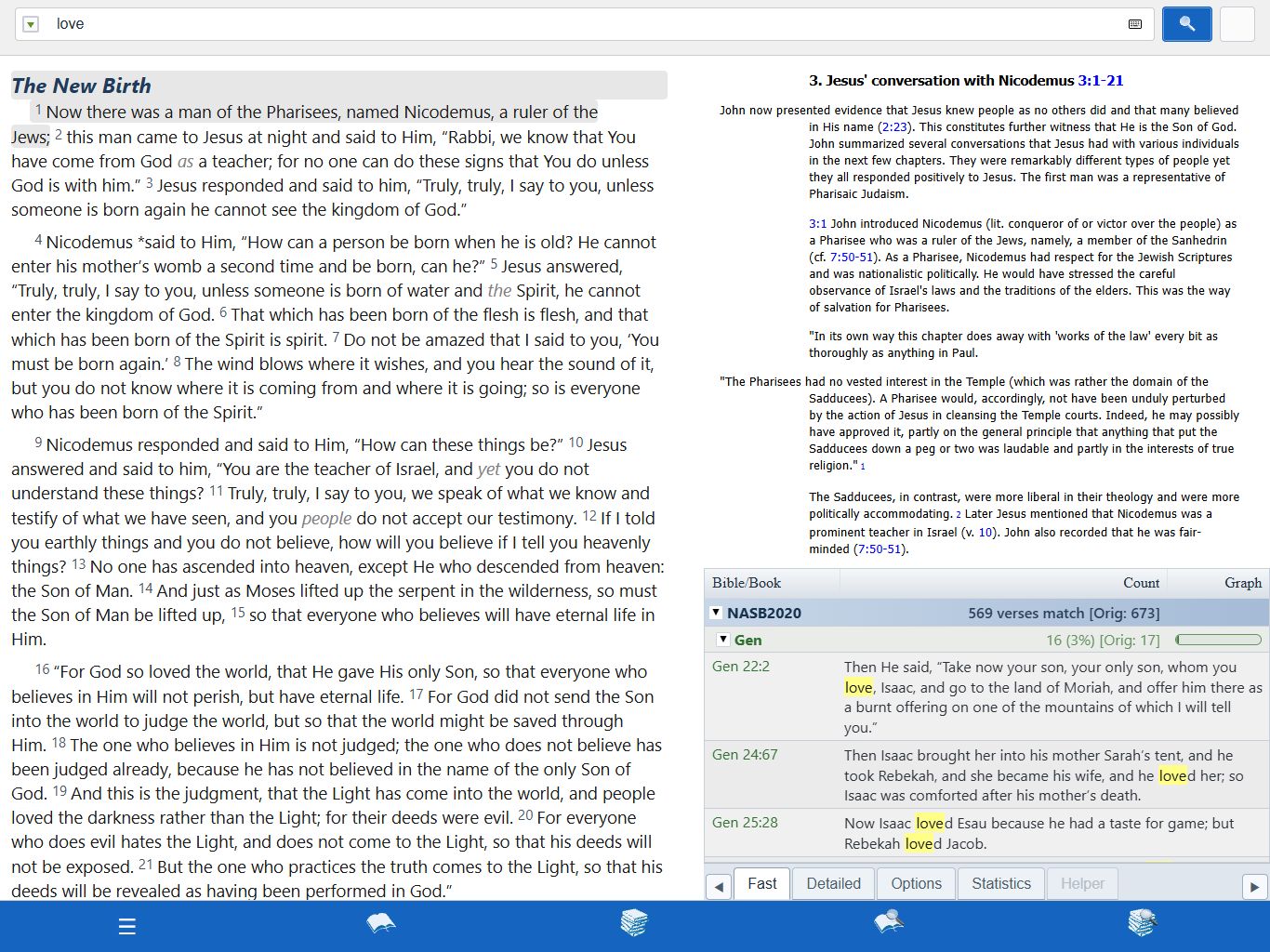Screen dimensions: 1270x952
Task: Open the Bible book icon in the bottom bar
Action: [x=381, y=923]
